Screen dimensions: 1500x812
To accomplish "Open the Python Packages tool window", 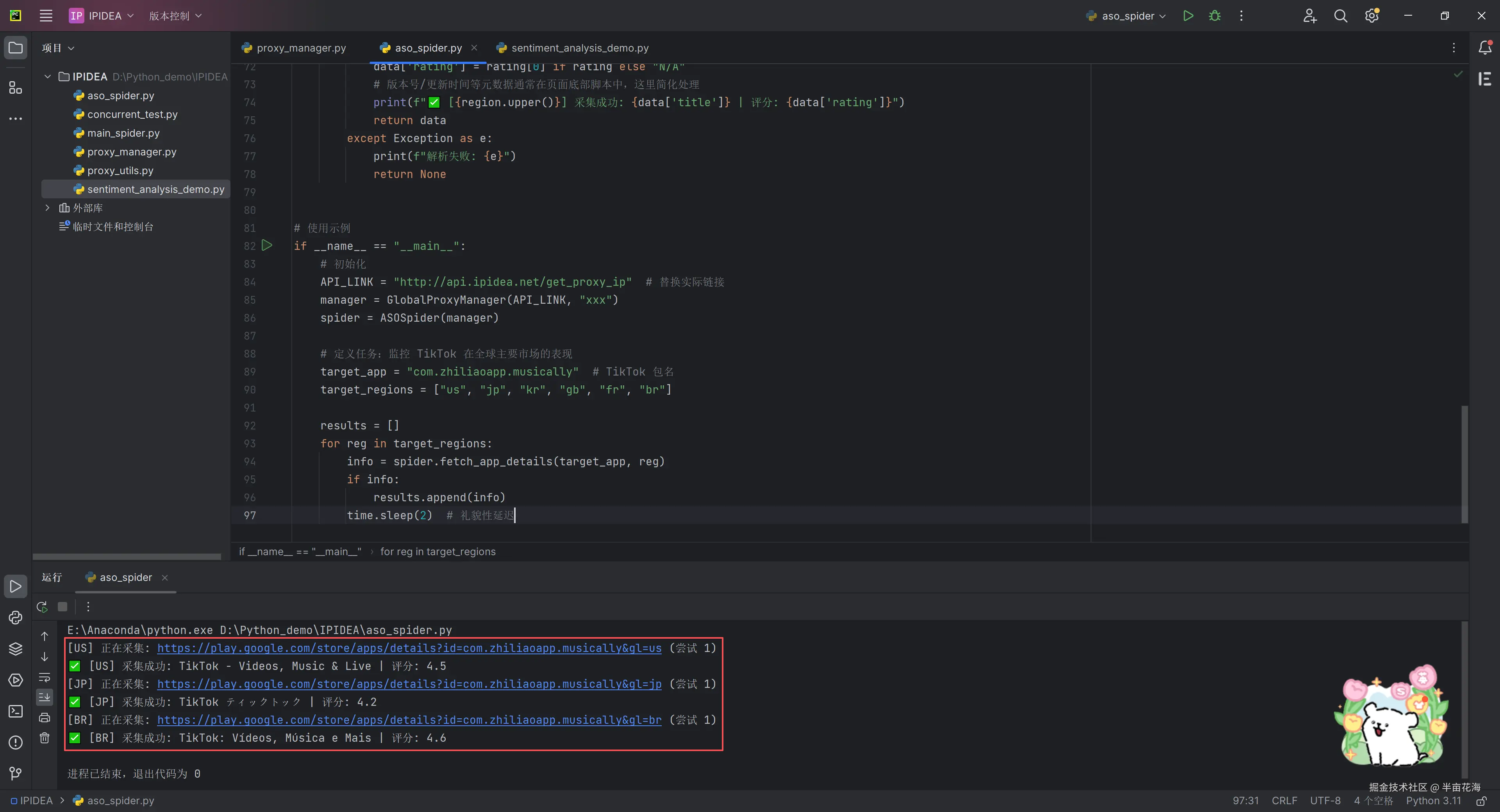I will [x=16, y=648].
